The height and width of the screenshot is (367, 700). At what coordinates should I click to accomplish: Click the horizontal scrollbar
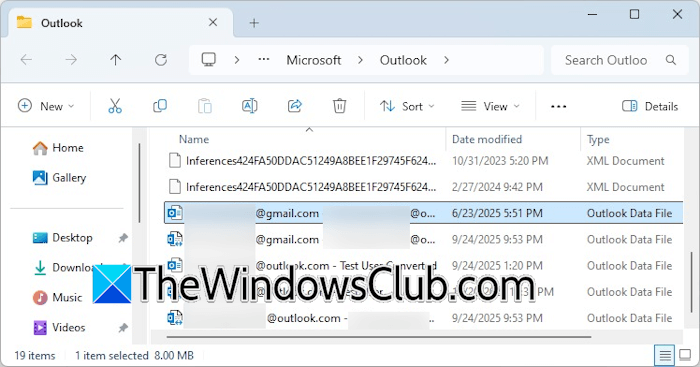(x=379, y=337)
